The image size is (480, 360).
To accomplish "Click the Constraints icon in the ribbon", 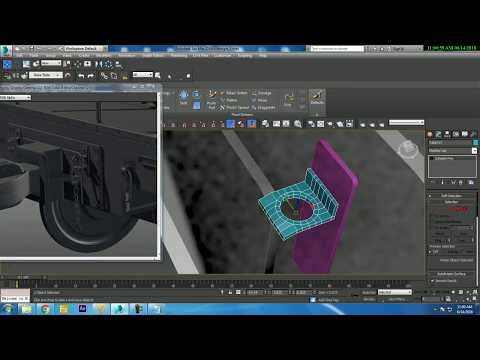I will [288, 99].
